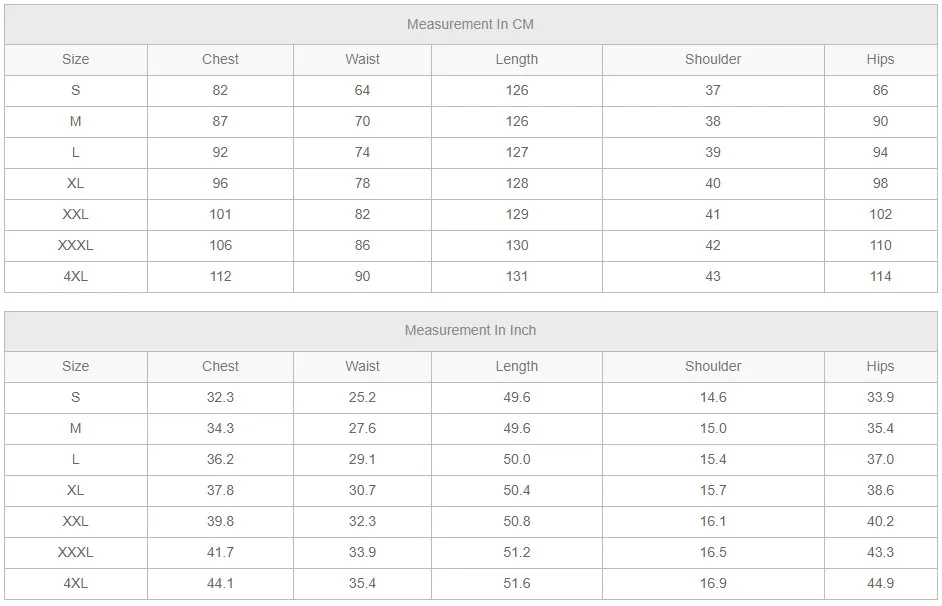The image size is (942, 606).
Task: Click the Waist header in the Inch table
Action: click(362, 366)
